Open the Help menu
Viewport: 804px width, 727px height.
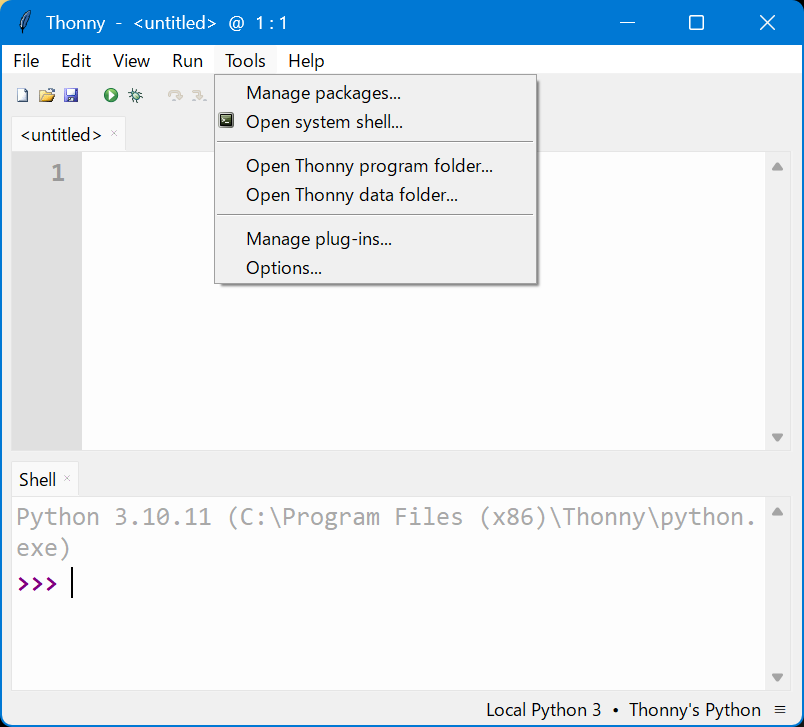click(306, 61)
